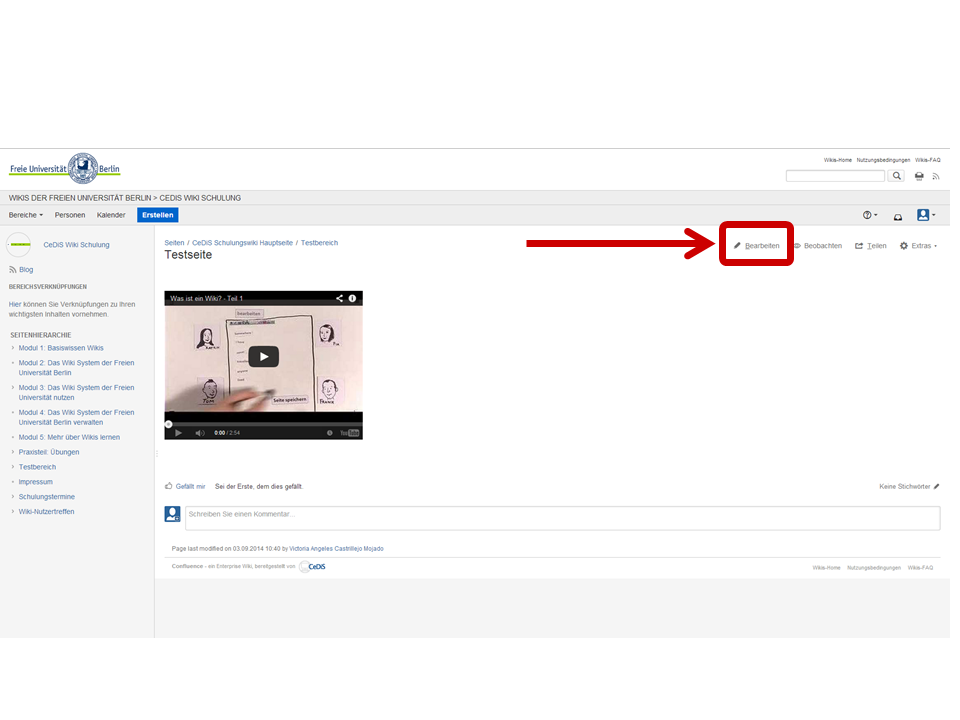The width and height of the screenshot is (960, 720).
Task: Edit labels via Keine Stichwörter pencil icon
Action: pyautogui.click(x=936, y=486)
